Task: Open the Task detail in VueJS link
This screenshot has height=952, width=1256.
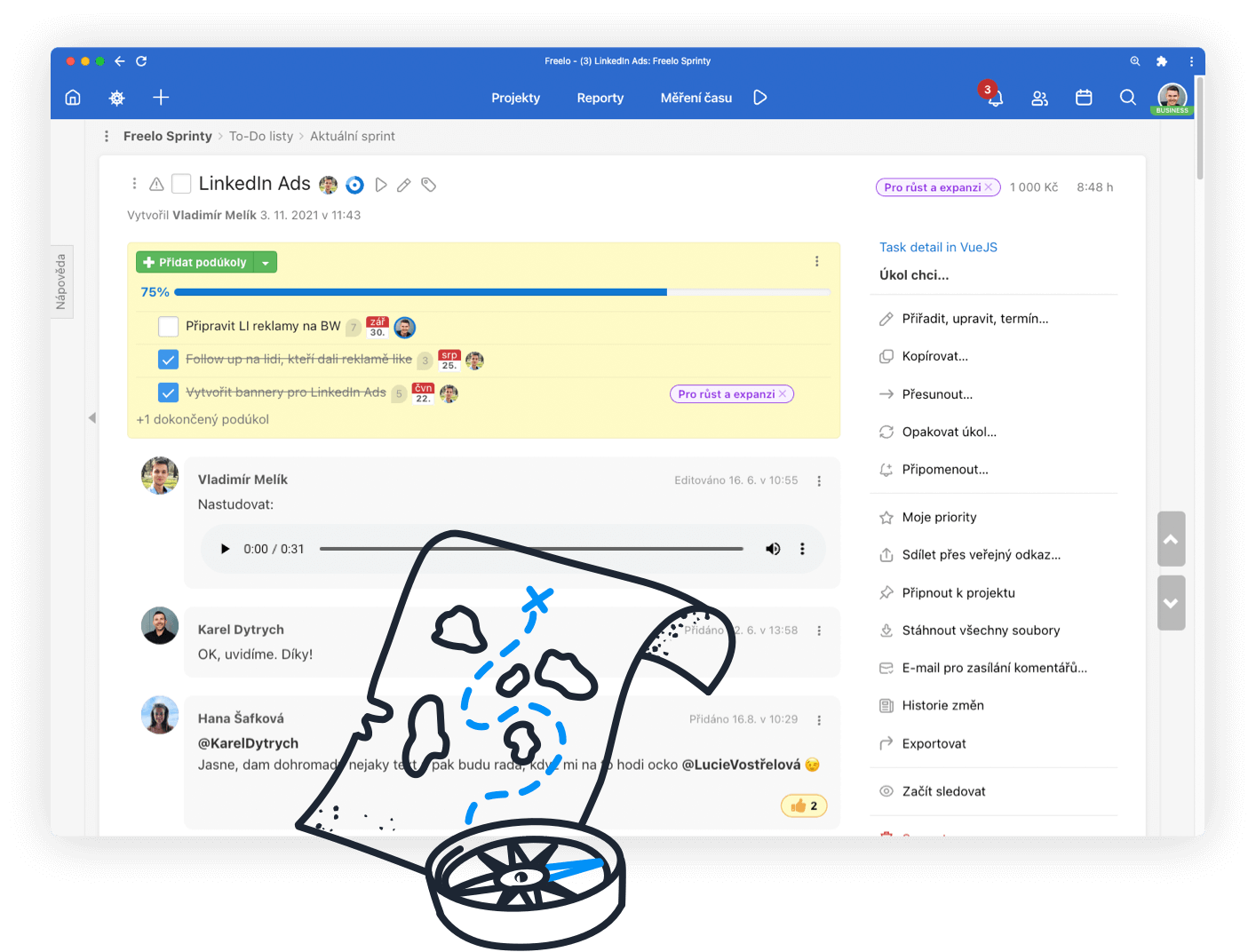Action: (938, 247)
